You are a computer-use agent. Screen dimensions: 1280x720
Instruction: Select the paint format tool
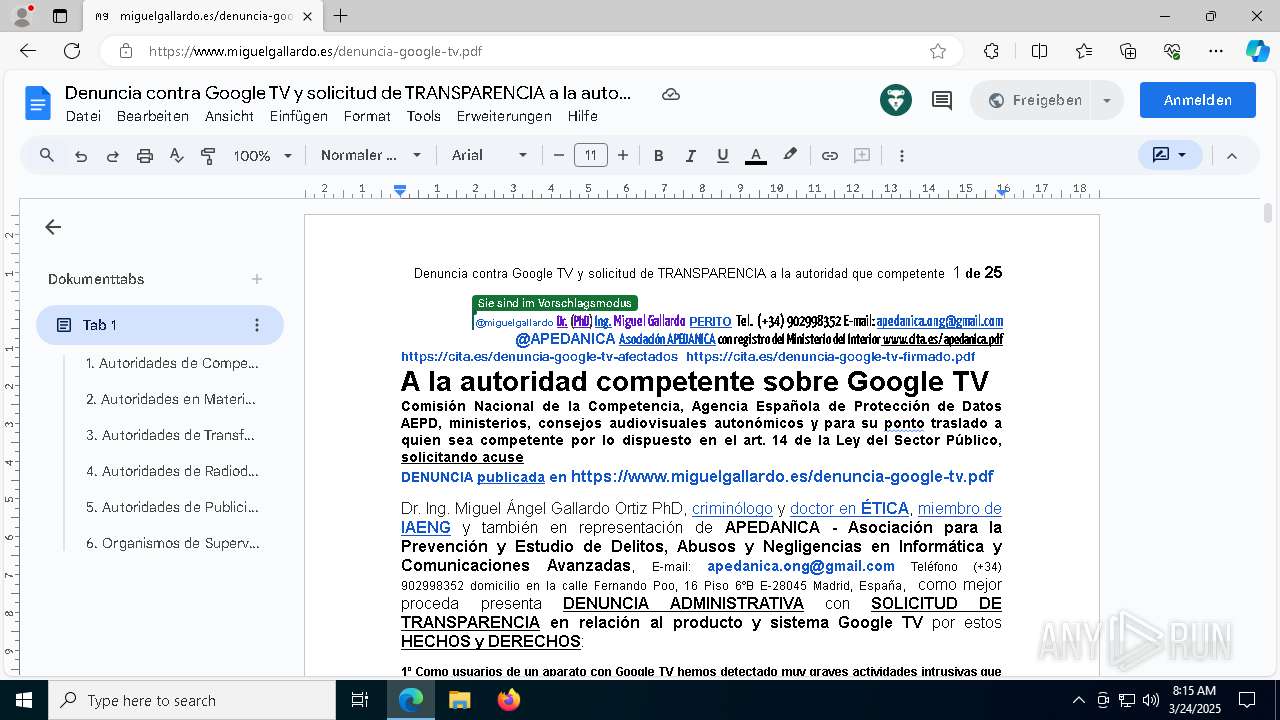[208, 156]
